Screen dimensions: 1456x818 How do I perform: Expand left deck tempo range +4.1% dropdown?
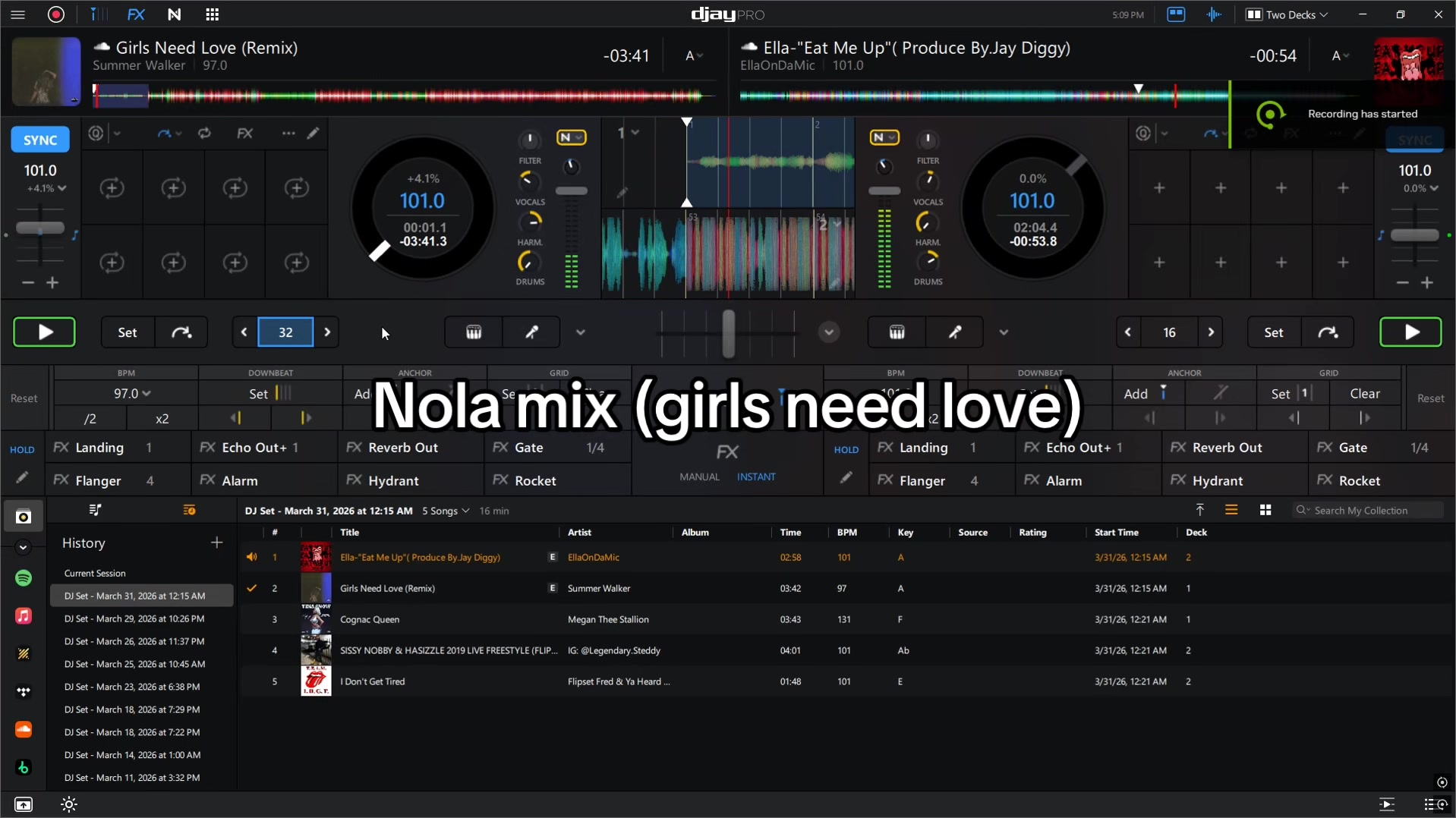point(46,188)
